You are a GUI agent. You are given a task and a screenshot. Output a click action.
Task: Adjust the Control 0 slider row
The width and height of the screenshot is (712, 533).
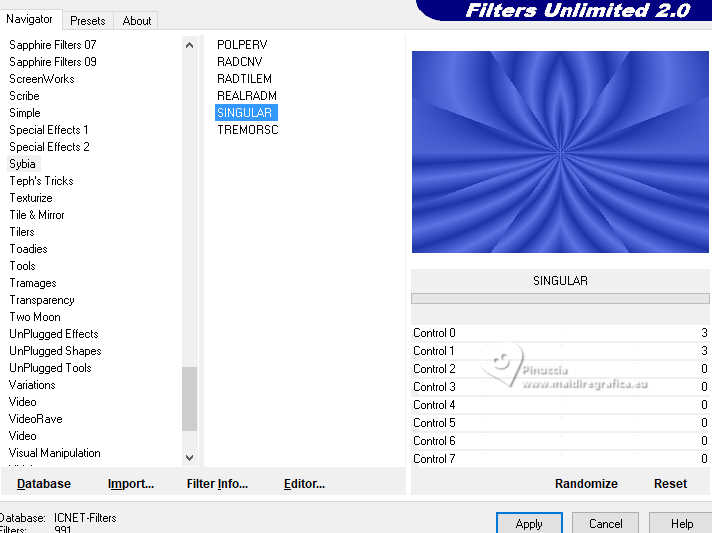(x=560, y=333)
